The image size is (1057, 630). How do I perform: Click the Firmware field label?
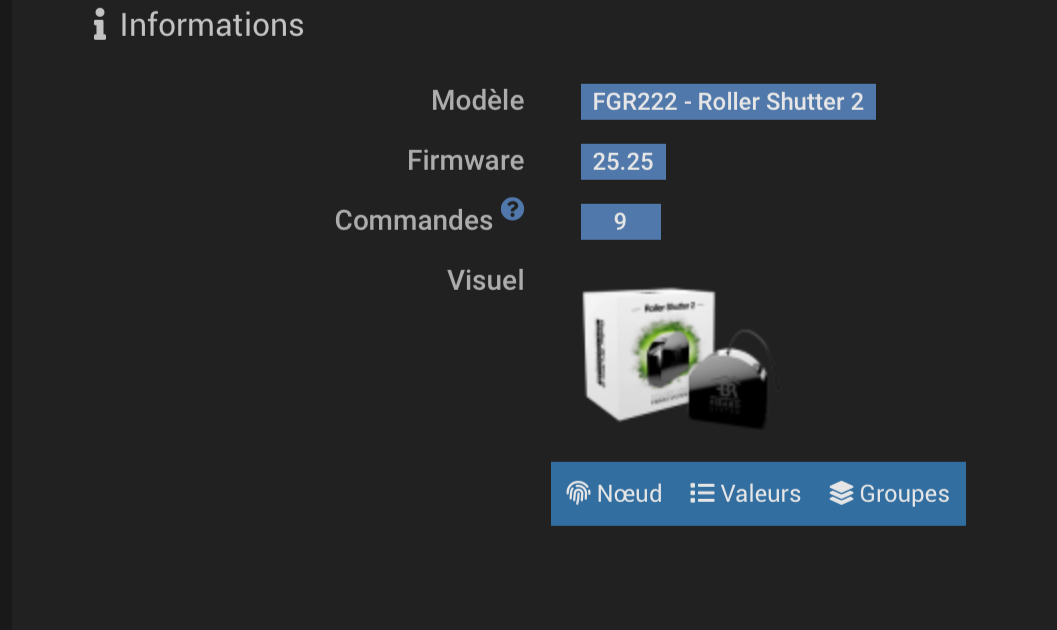tap(465, 160)
